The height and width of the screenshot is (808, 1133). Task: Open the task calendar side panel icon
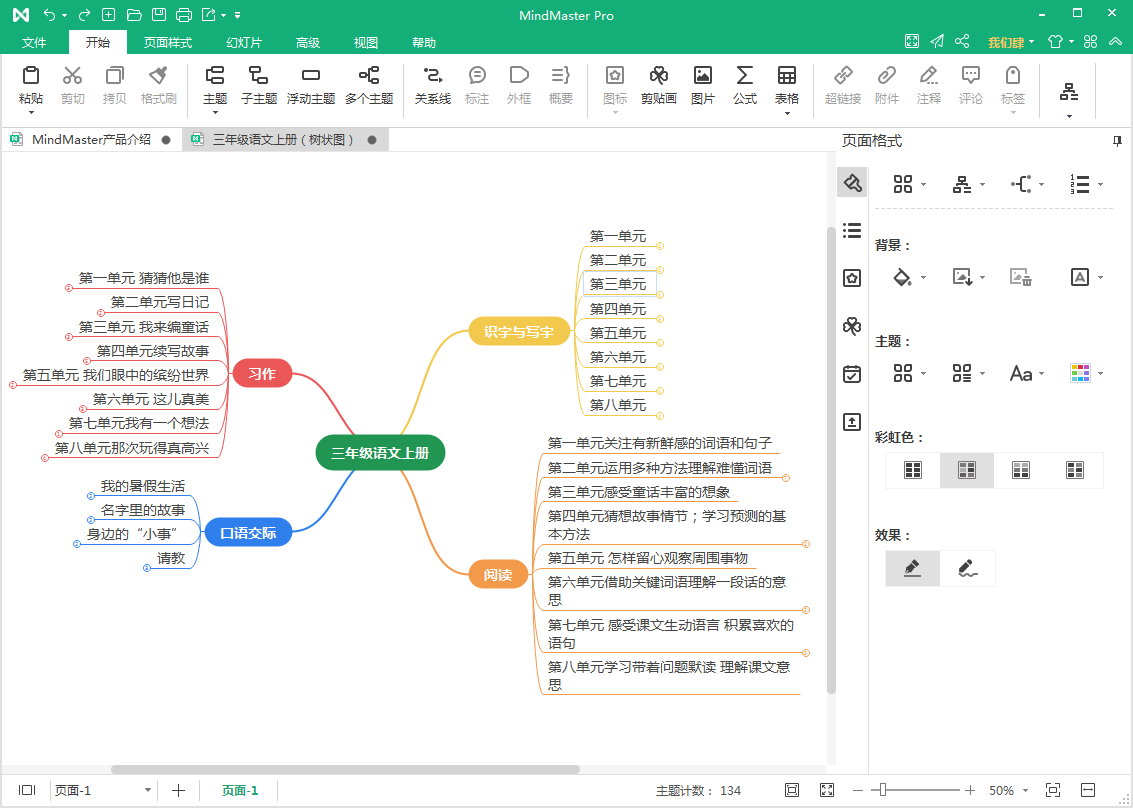[852, 374]
